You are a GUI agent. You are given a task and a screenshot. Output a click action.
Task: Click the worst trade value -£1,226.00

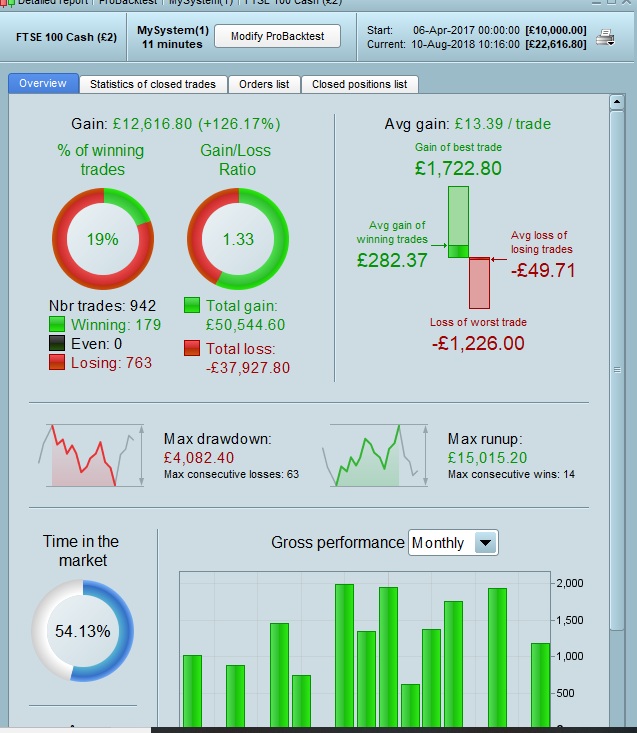coord(478,343)
